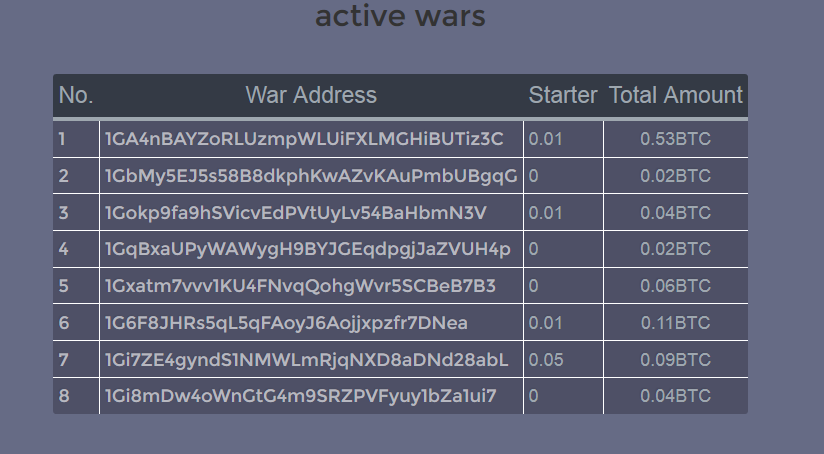Select war address starting with 1GqBxaUPyWA
The image size is (824, 454).
coord(308,249)
